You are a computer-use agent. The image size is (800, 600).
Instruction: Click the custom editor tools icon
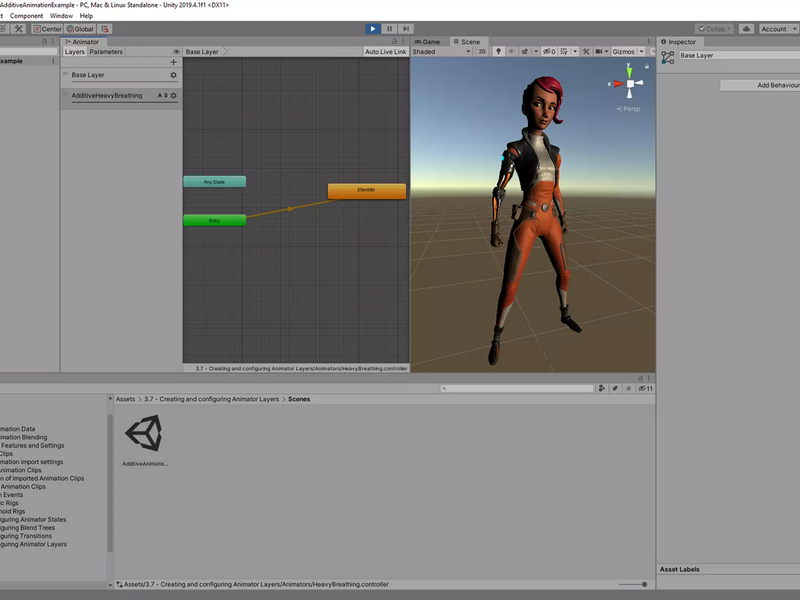(18, 29)
